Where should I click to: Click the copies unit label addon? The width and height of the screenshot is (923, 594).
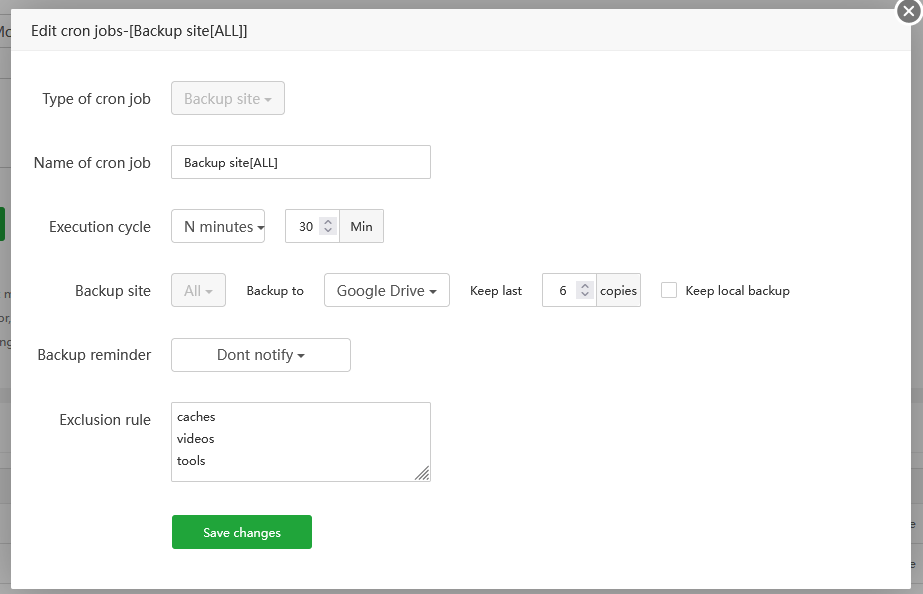pyautogui.click(x=618, y=291)
